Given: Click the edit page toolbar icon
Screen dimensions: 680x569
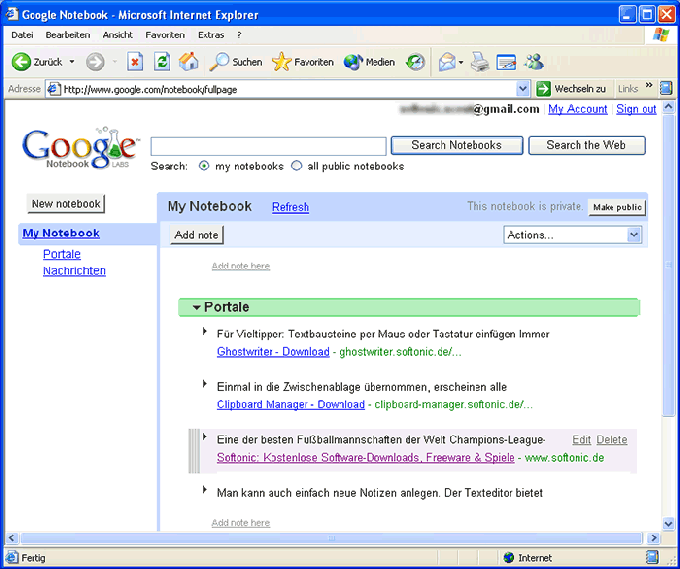Looking at the screenshot, I should [x=506, y=62].
